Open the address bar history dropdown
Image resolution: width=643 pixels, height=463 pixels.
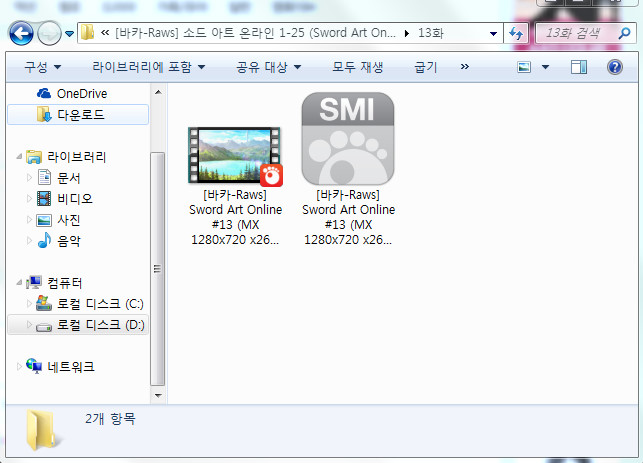[x=493, y=34]
